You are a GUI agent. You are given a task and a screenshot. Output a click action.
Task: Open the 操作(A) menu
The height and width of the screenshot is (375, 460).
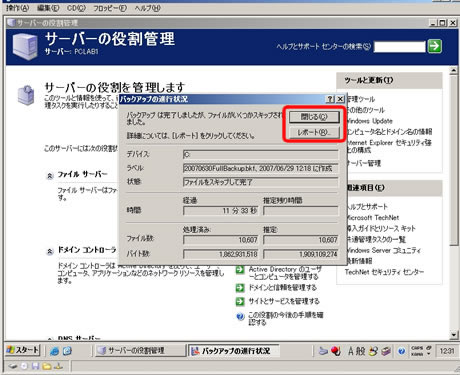click(x=17, y=8)
